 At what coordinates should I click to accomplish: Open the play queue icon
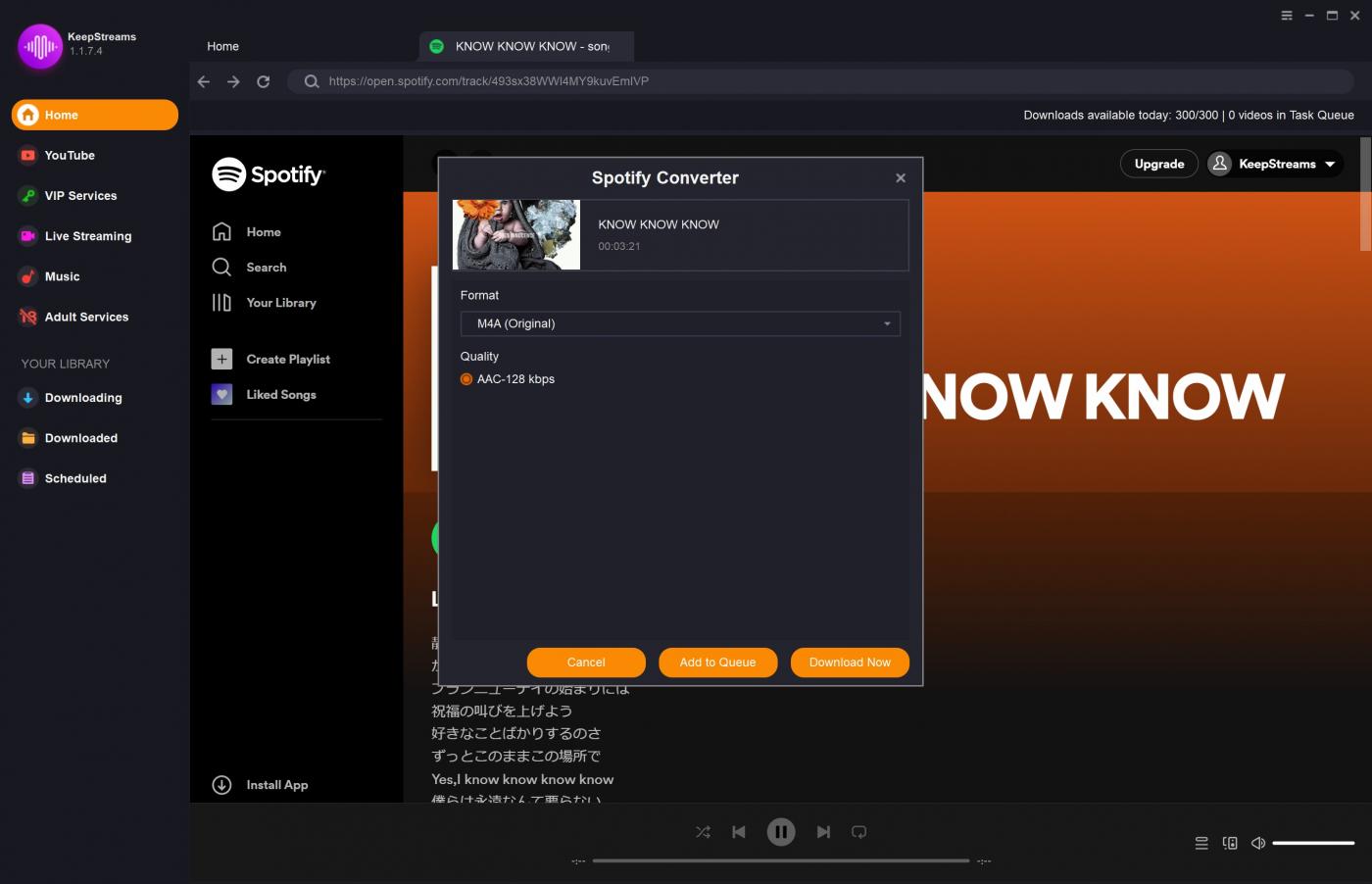tap(1201, 843)
